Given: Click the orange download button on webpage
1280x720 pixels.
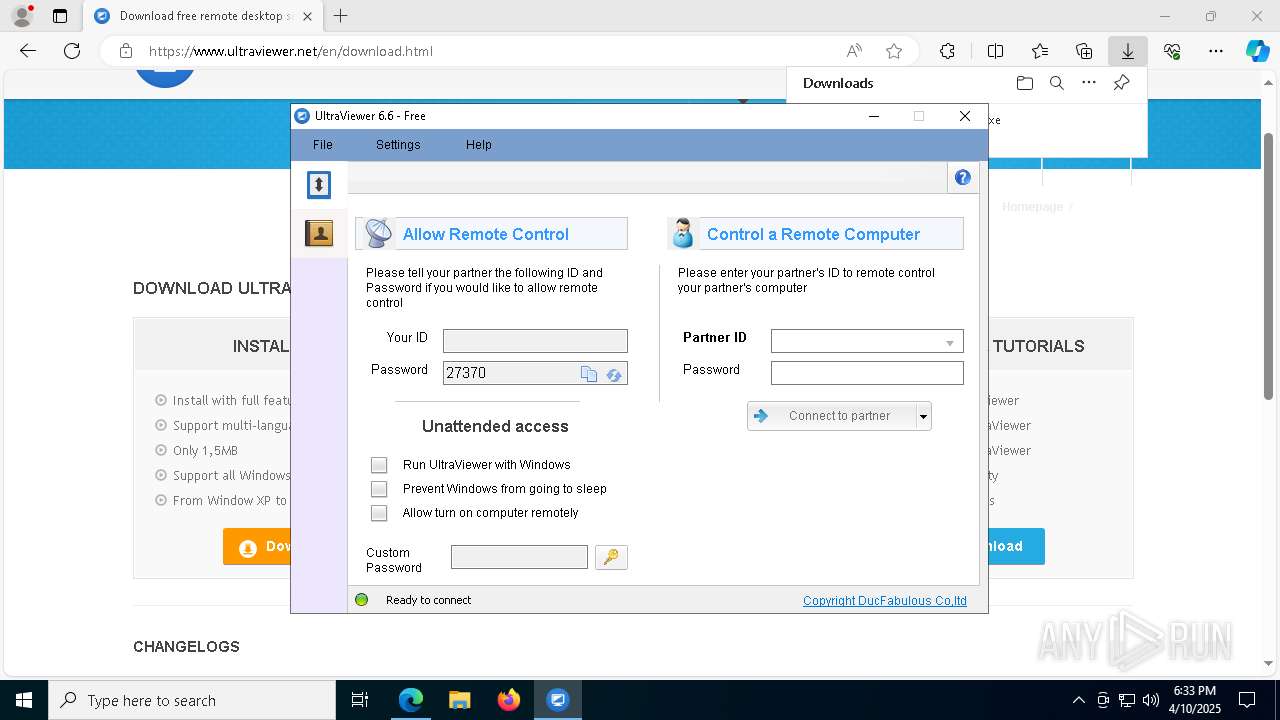Looking at the screenshot, I should coord(257,547).
